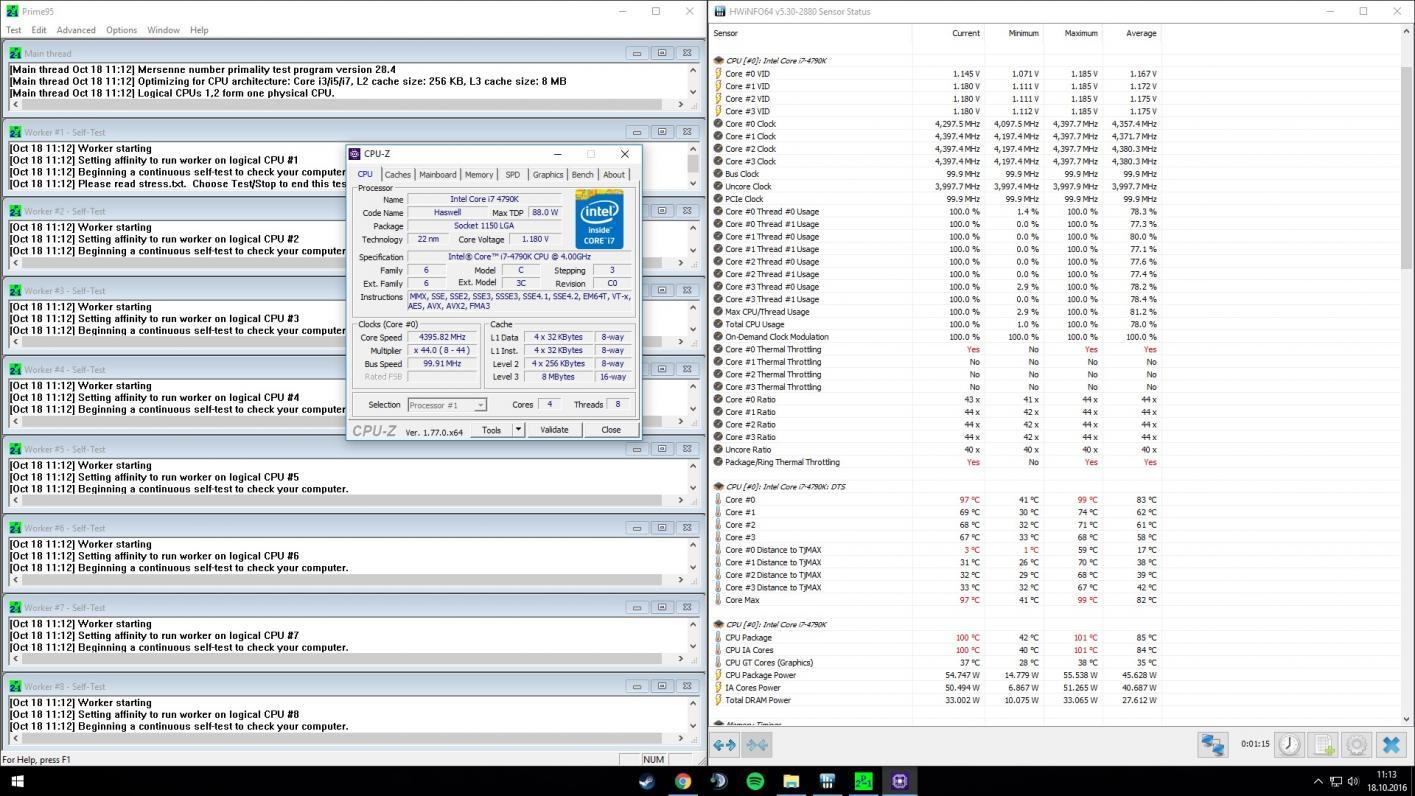This screenshot has height=796, width=1415.
Task: Switch to the Memory tab in CPU-Z
Action: click(479, 175)
